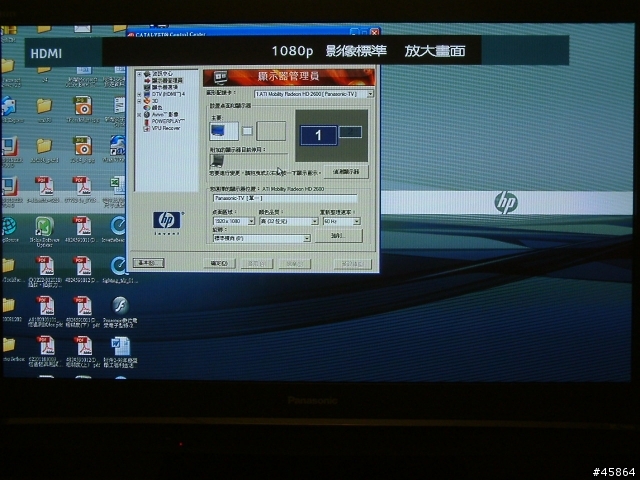
Task: Open VPU Recover tree item
Action: [165, 128]
